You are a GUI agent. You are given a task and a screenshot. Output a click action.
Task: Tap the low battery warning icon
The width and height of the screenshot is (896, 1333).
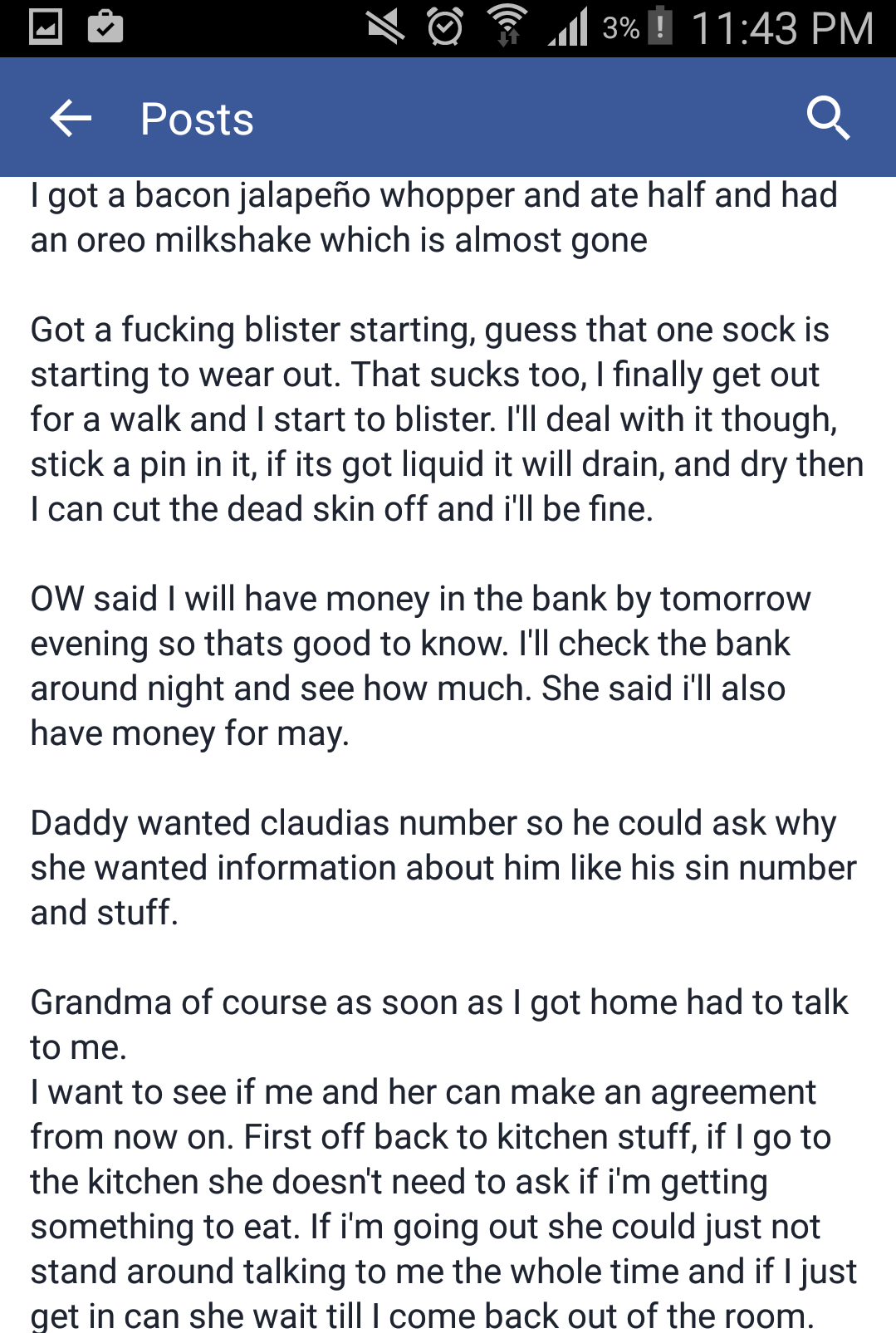click(660, 25)
